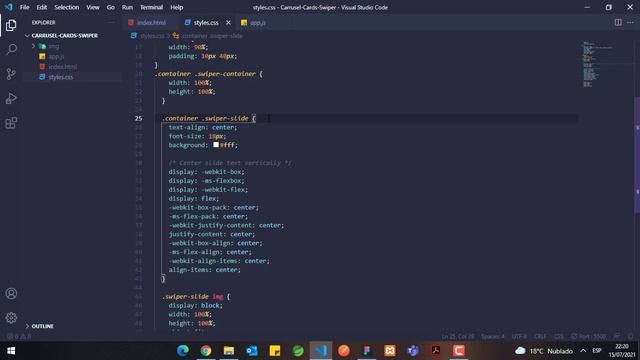Screen dimensions: 640x360
Task: Open the Manage gear icon
Action: coord(11,318)
